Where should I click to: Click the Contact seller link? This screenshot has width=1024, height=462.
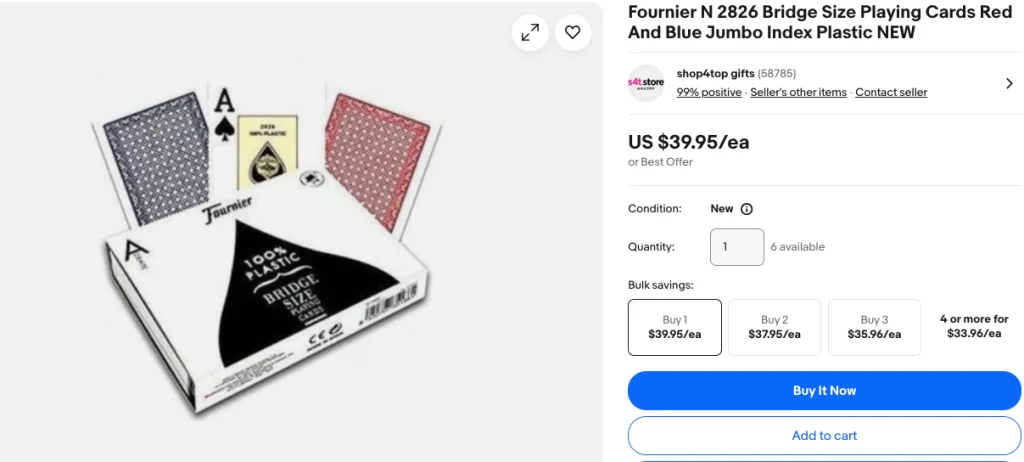[x=891, y=92]
